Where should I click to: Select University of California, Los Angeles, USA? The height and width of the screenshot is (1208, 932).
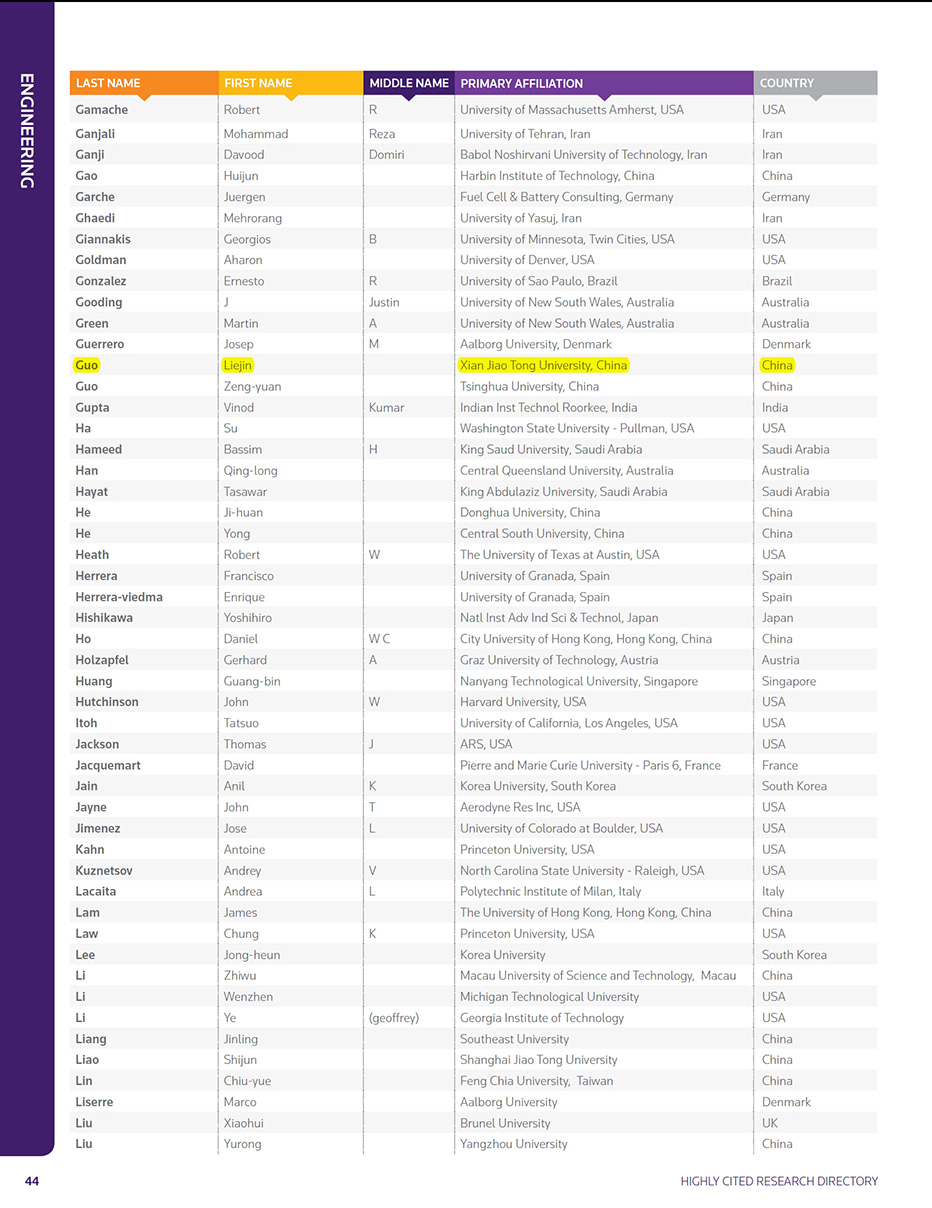click(x=569, y=723)
